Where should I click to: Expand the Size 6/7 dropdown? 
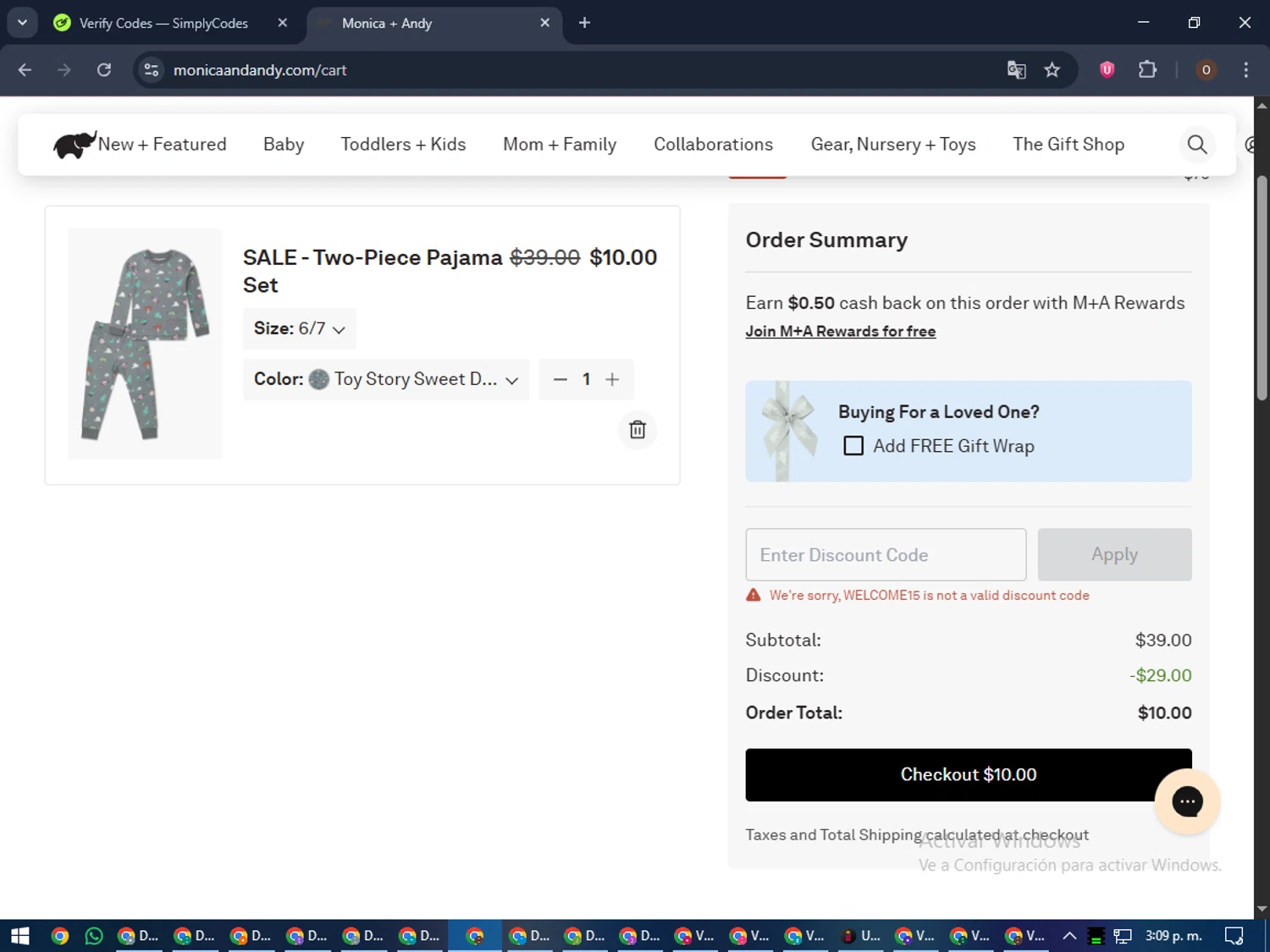(300, 328)
